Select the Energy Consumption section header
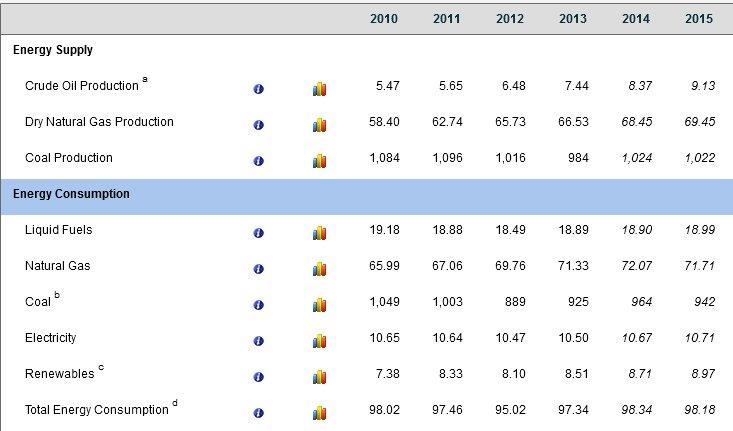This screenshot has width=733, height=431. coord(71,194)
